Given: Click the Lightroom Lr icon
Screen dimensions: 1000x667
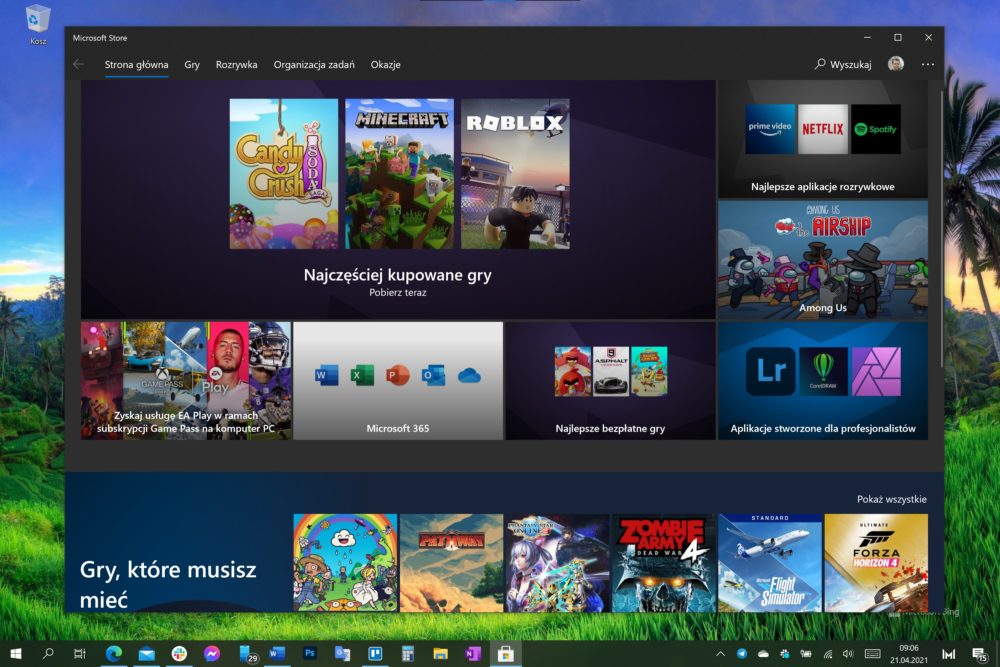Looking at the screenshot, I should [x=770, y=372].
